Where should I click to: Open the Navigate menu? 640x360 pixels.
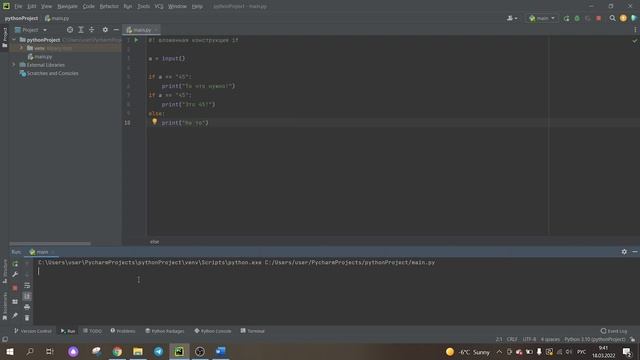click(67, 7)
